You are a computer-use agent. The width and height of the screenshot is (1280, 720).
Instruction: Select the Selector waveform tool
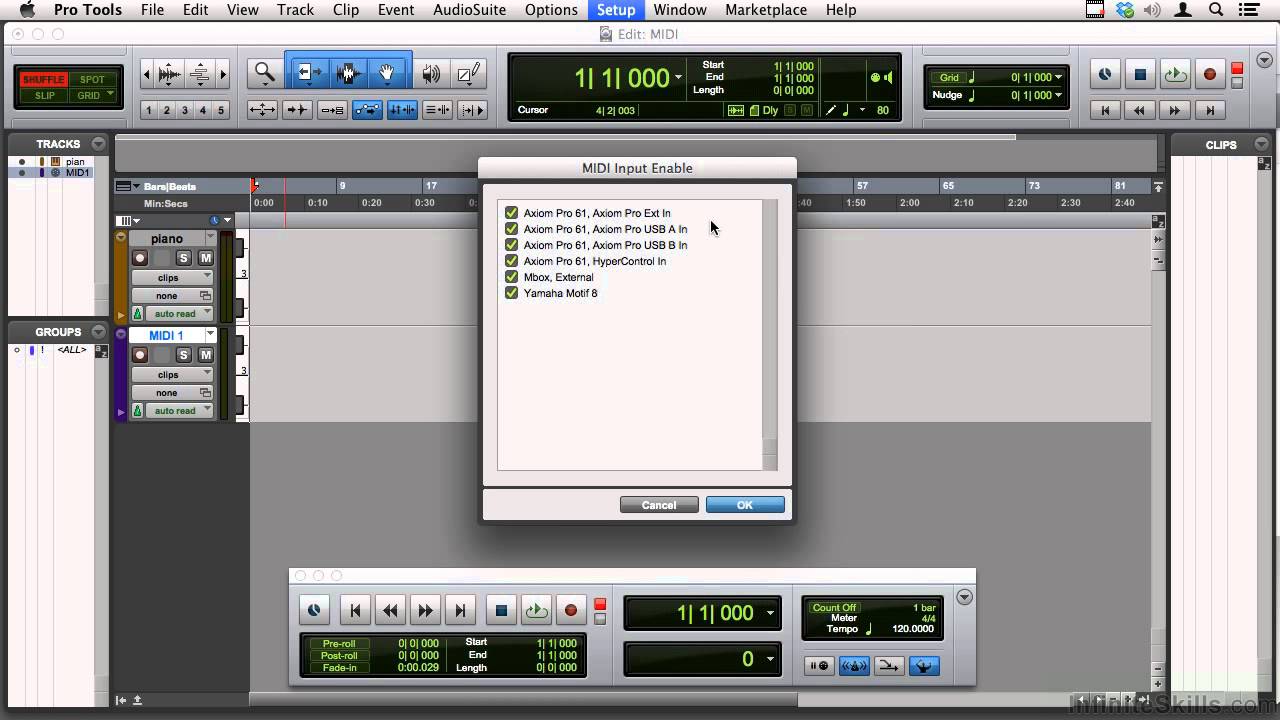(x=348, y=73)
